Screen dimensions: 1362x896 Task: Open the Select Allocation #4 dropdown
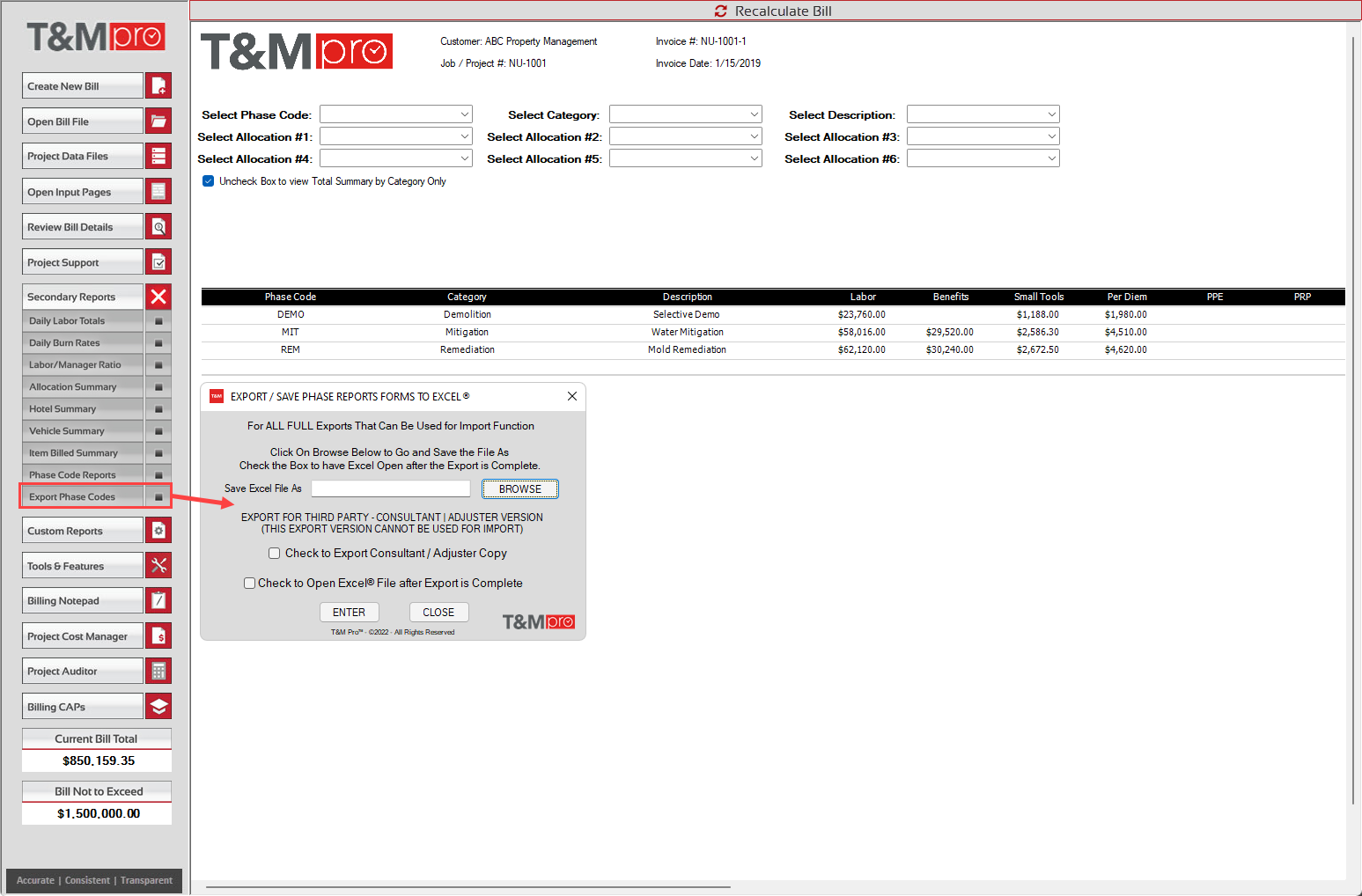(x=396, y=158)
